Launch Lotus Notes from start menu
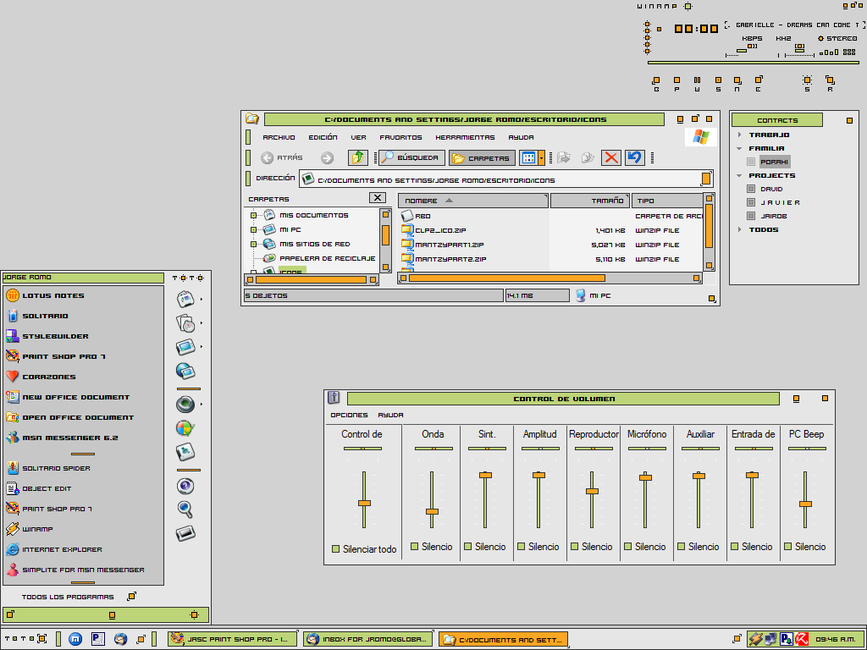This screenshot has width=867, height=650. [x=45, y=296]
